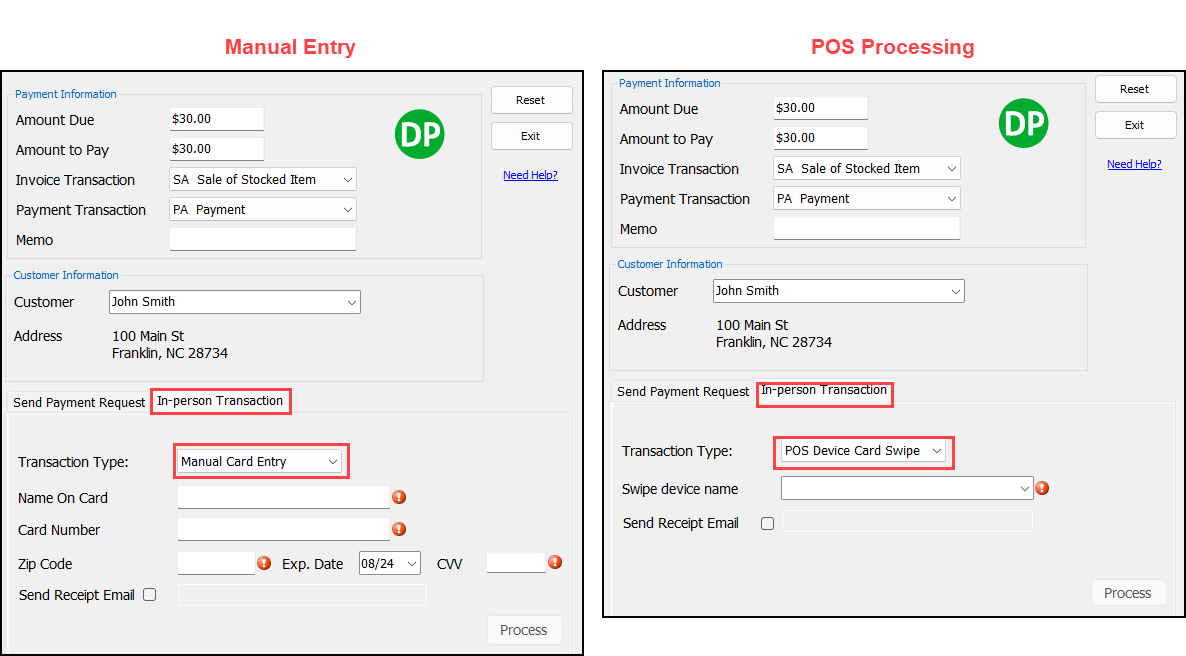Click the warning icon beside the CVV field

coord(555,562)
